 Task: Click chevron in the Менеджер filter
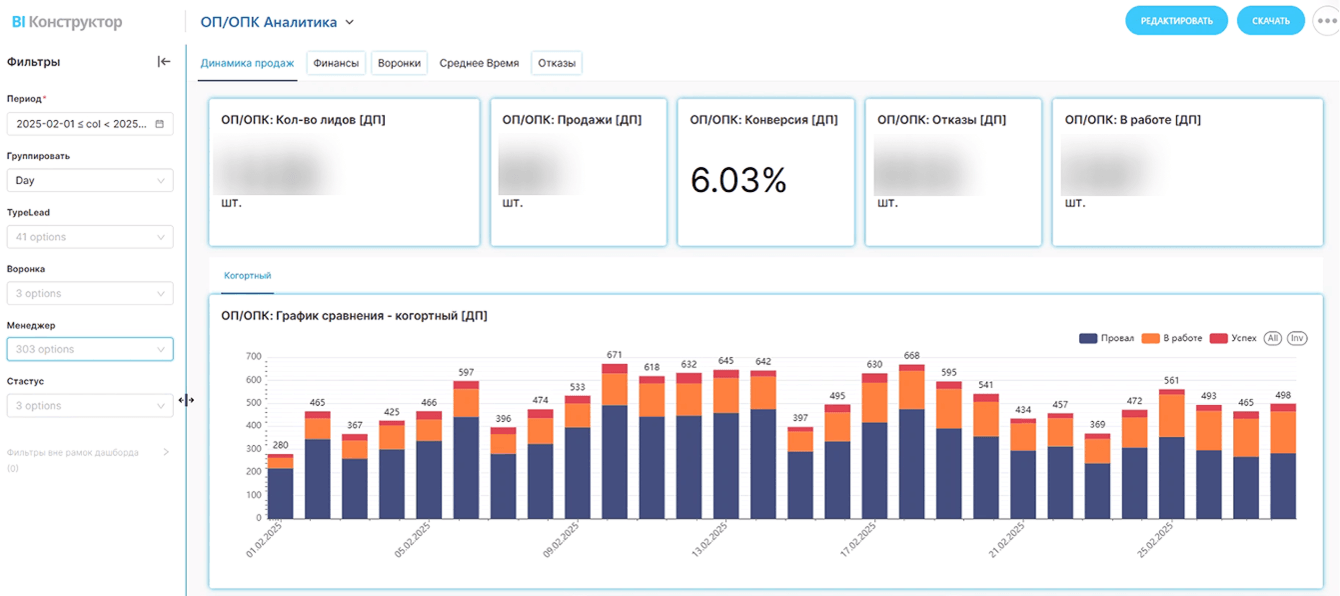click(161, 350)
